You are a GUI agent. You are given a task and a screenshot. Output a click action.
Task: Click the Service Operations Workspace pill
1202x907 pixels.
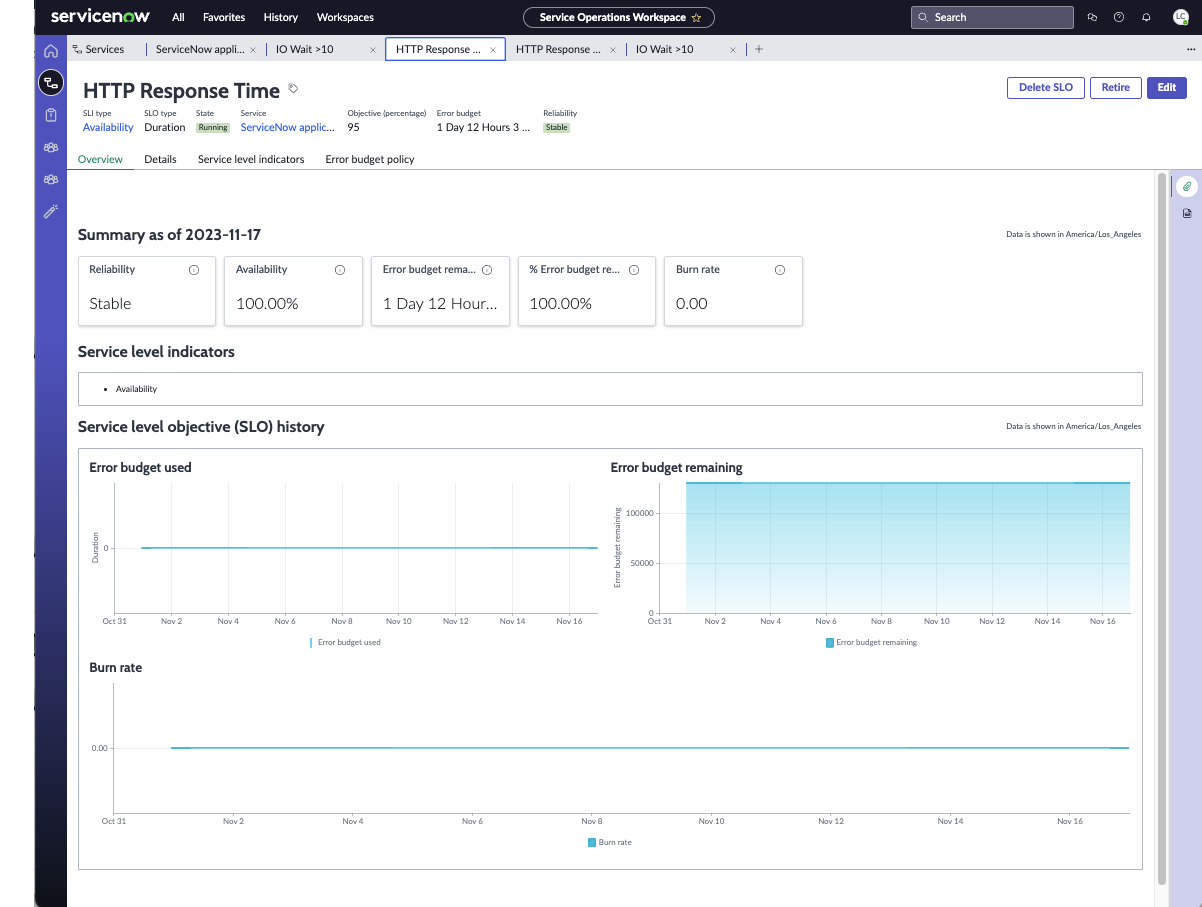pos(619,17)
